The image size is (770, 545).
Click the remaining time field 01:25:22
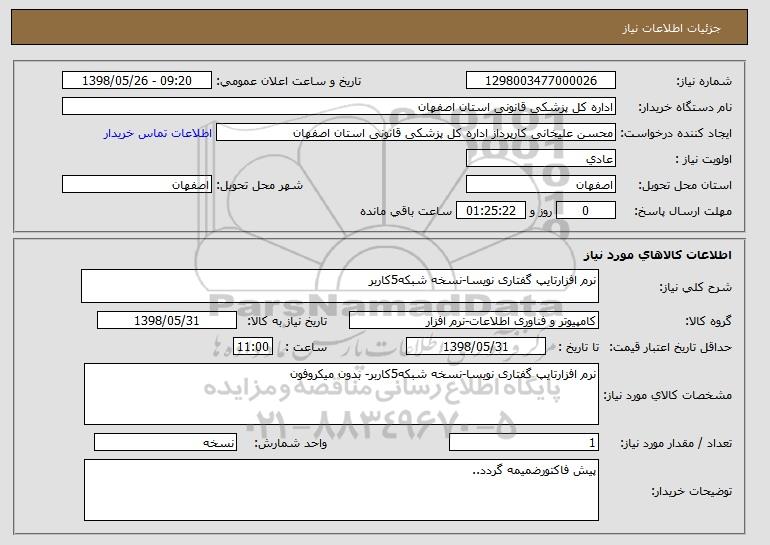(491, 211)
